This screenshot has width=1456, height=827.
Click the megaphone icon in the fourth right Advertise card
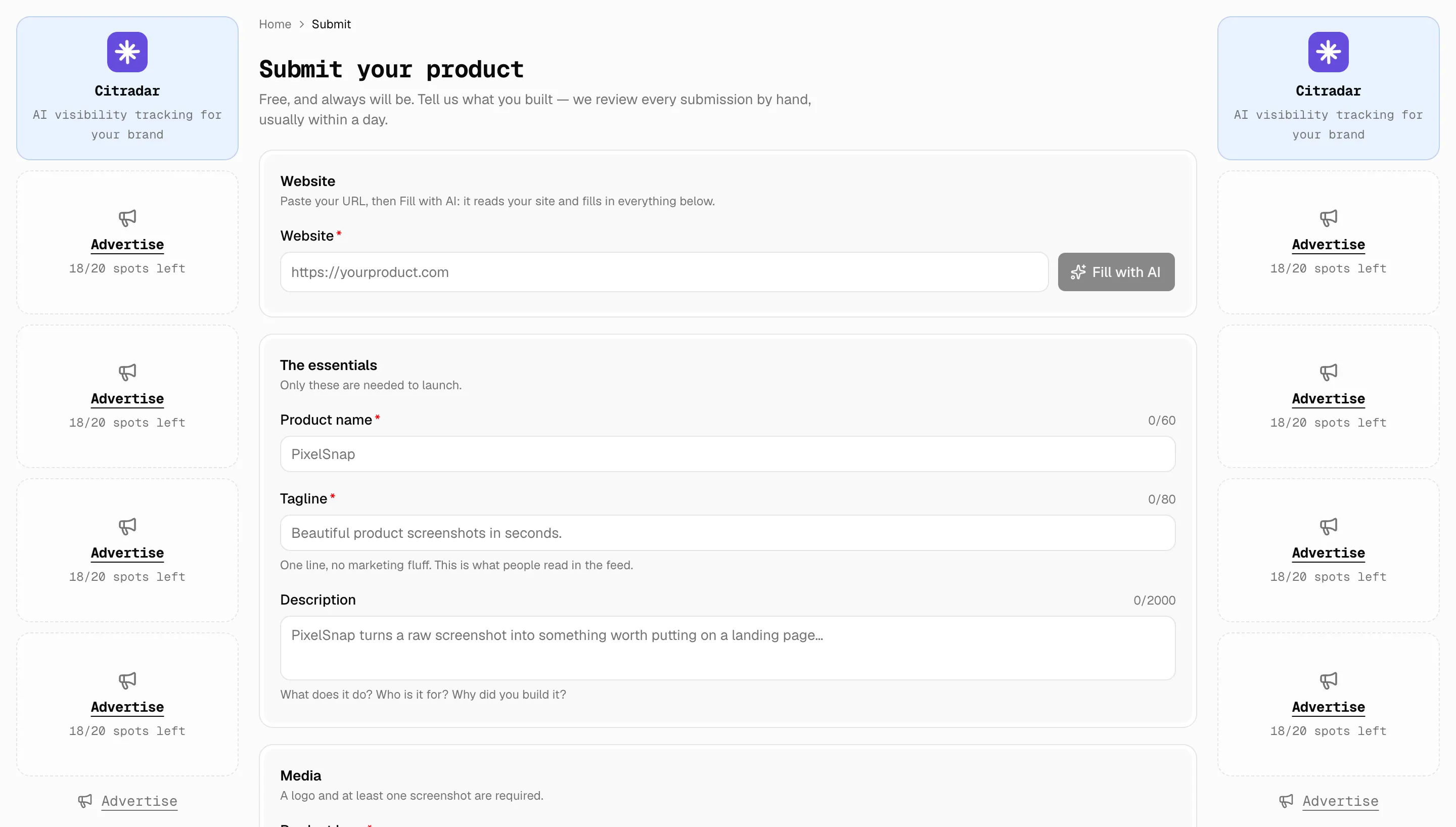[x=1328, y=680]
